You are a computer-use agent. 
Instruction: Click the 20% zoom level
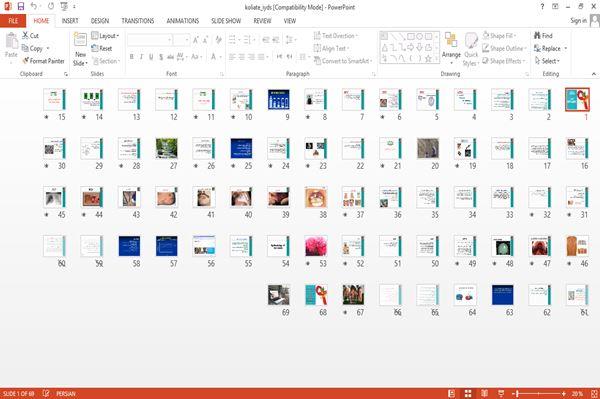[x=577, y=393]
